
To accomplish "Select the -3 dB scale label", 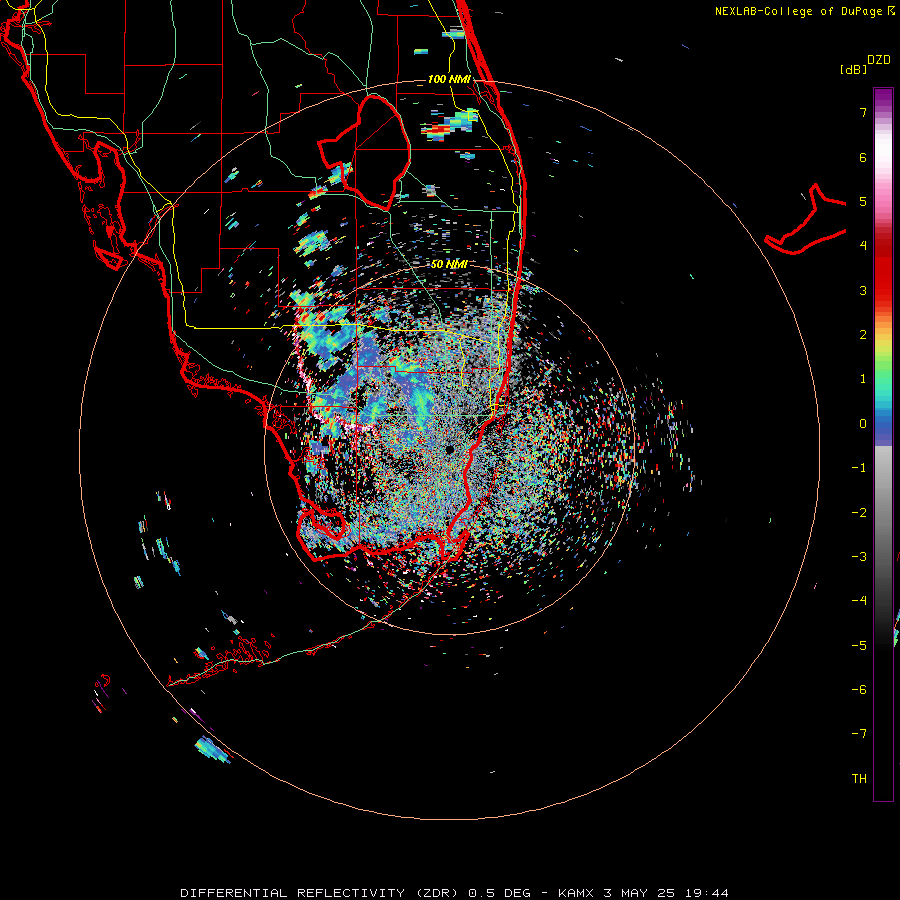I will [x=859, y=557].
